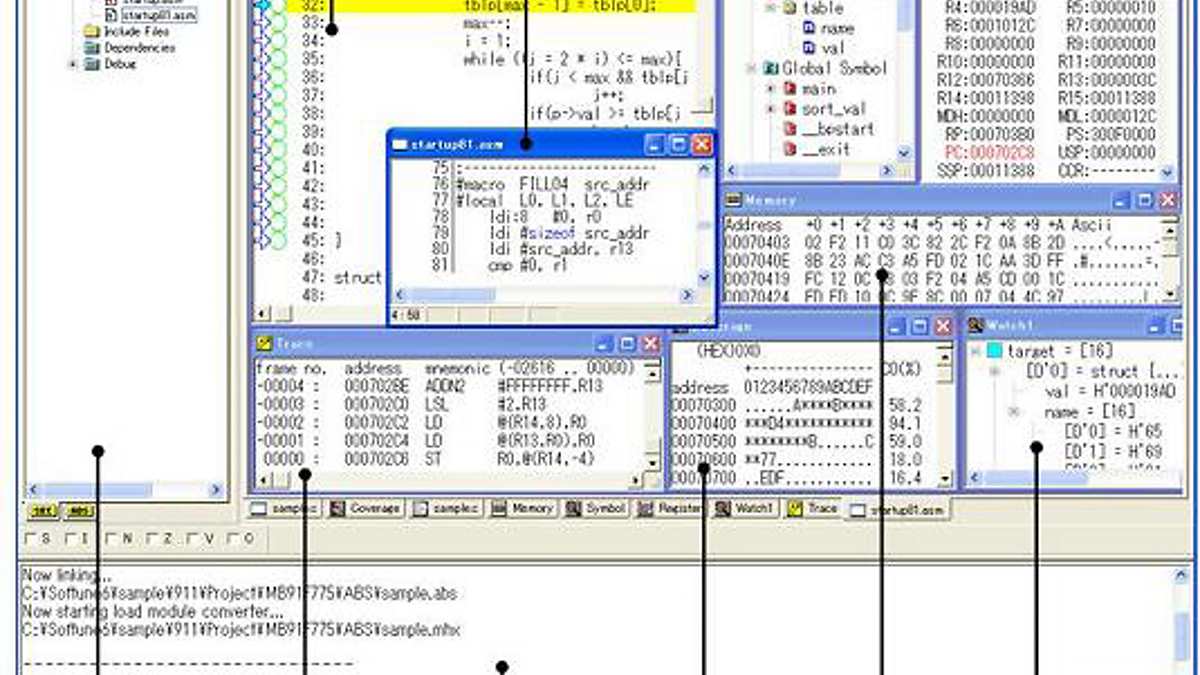Click the main function symbol icon
Image resolution: width=1200 pixels, height=675 pixels.
[790, 89]
